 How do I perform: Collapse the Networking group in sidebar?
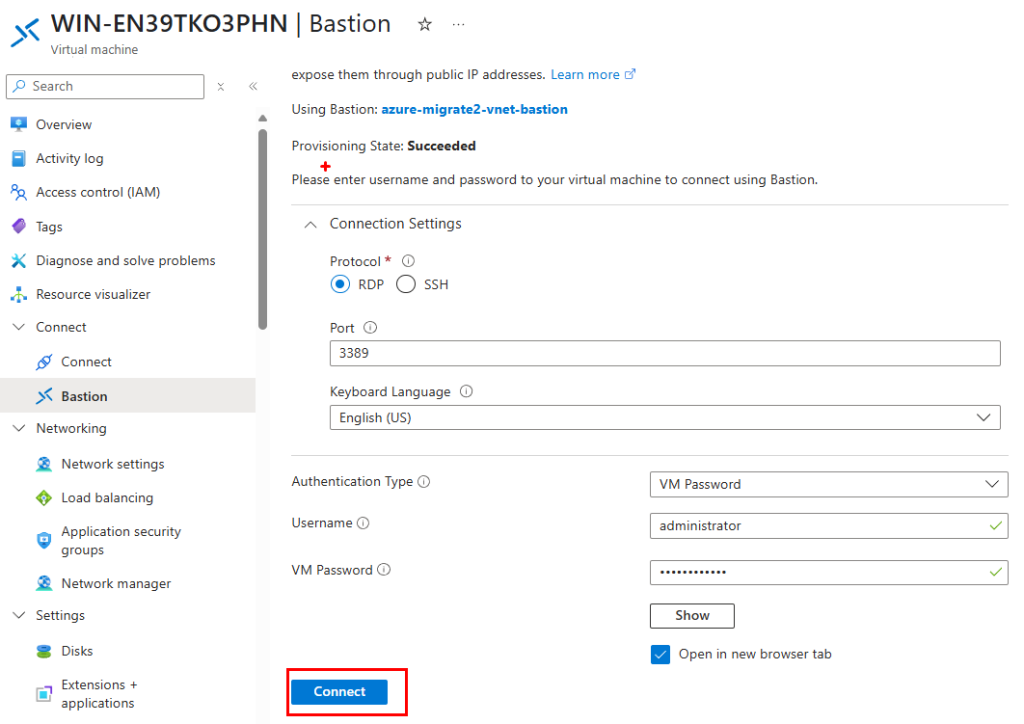pyautogui.click(x=19, y=428)
